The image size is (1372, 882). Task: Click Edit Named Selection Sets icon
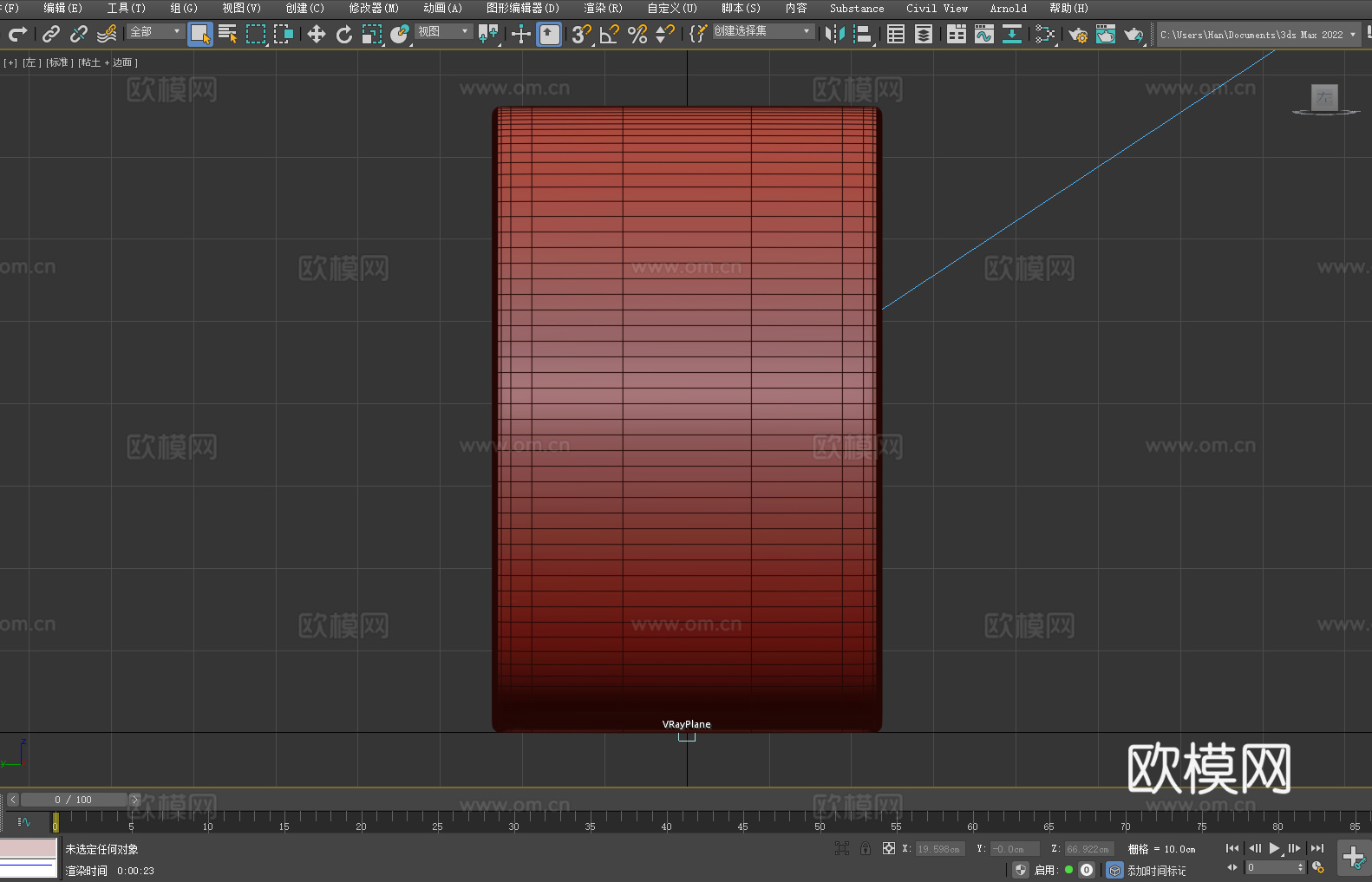[x=698, y=34]
